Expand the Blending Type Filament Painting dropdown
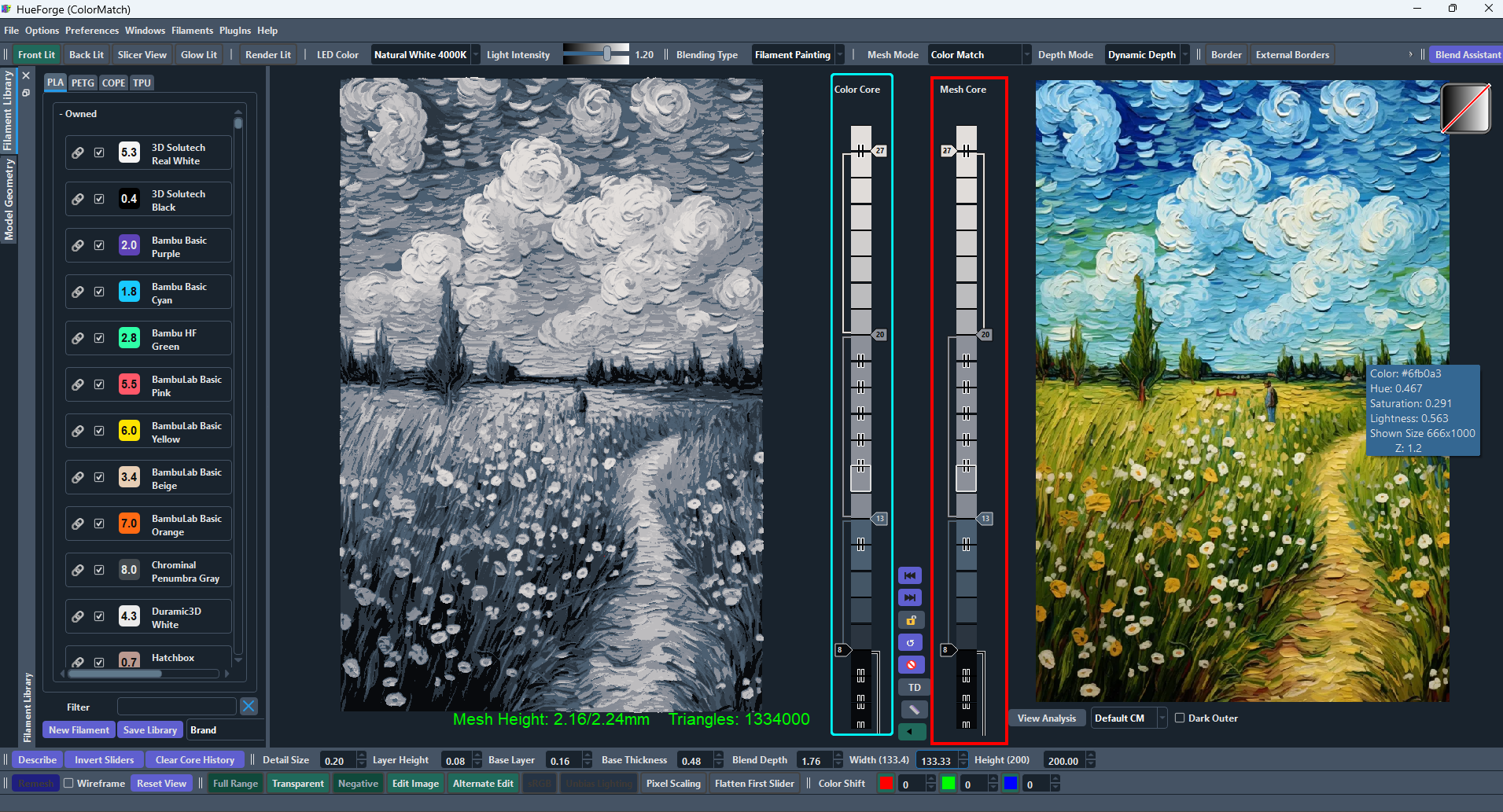 (x=798, y=55)
